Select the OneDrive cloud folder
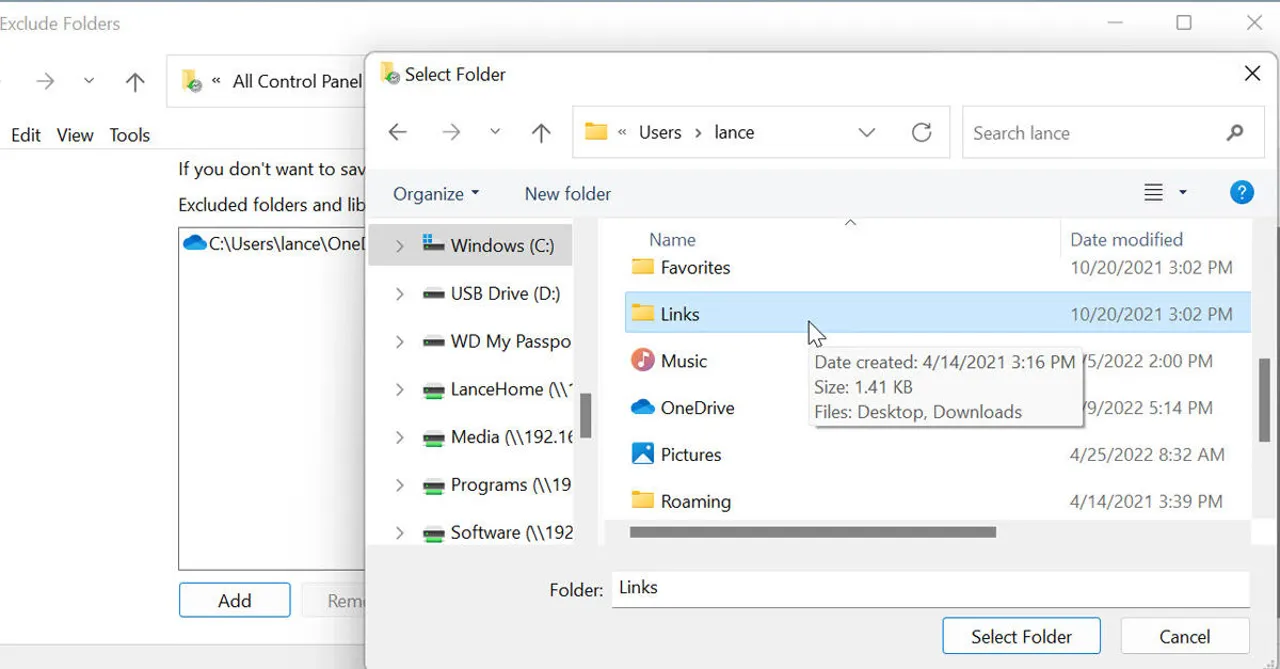This screenshot has width=1280, height=669. coord(643,408)
